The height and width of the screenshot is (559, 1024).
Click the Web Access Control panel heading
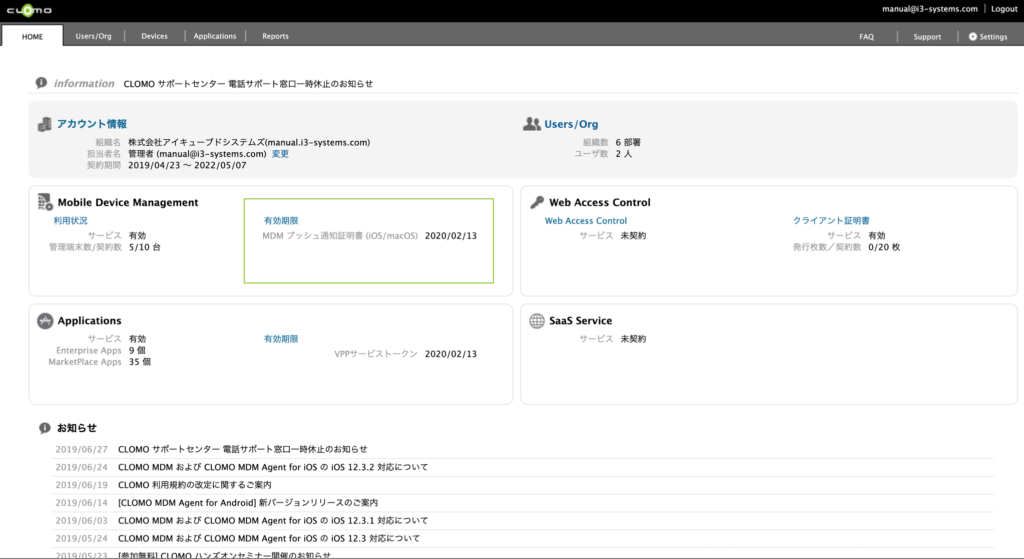pyautogui.click(x=600, y=202)
